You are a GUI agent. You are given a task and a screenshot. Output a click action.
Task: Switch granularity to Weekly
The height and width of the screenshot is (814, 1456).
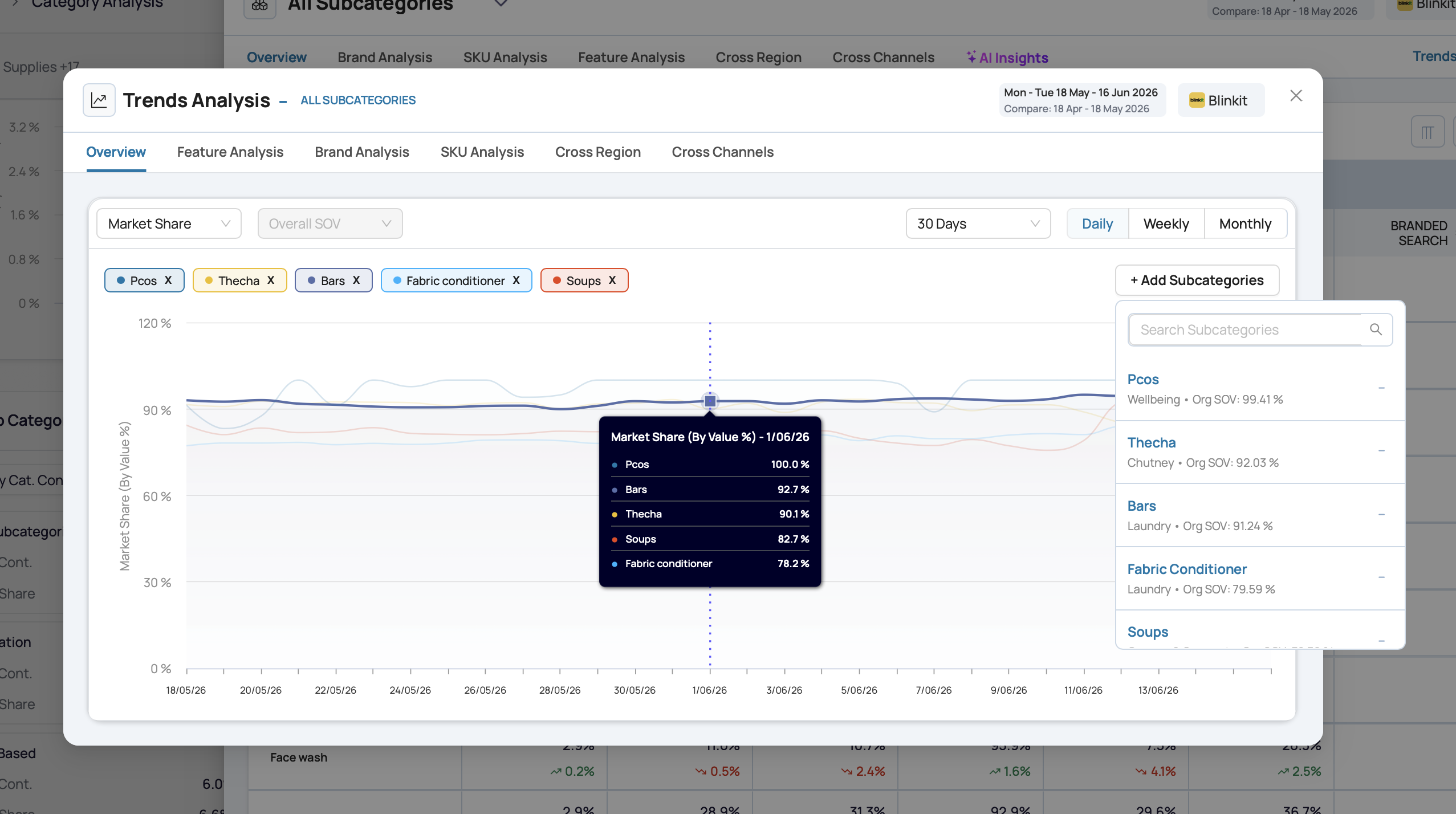click(x=1166, y=223)
